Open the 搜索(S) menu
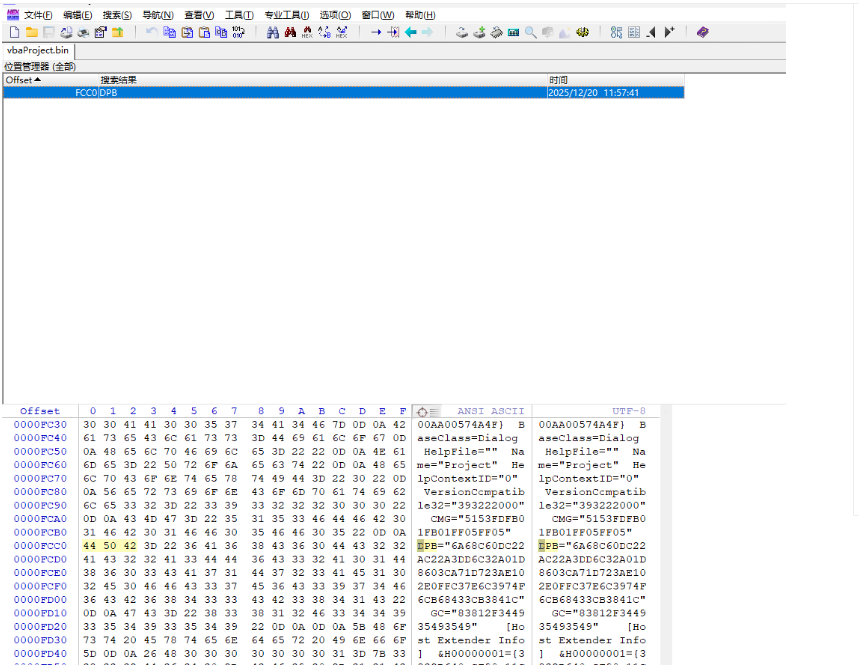Screen dimensions: 859x668 pos(117,15)
